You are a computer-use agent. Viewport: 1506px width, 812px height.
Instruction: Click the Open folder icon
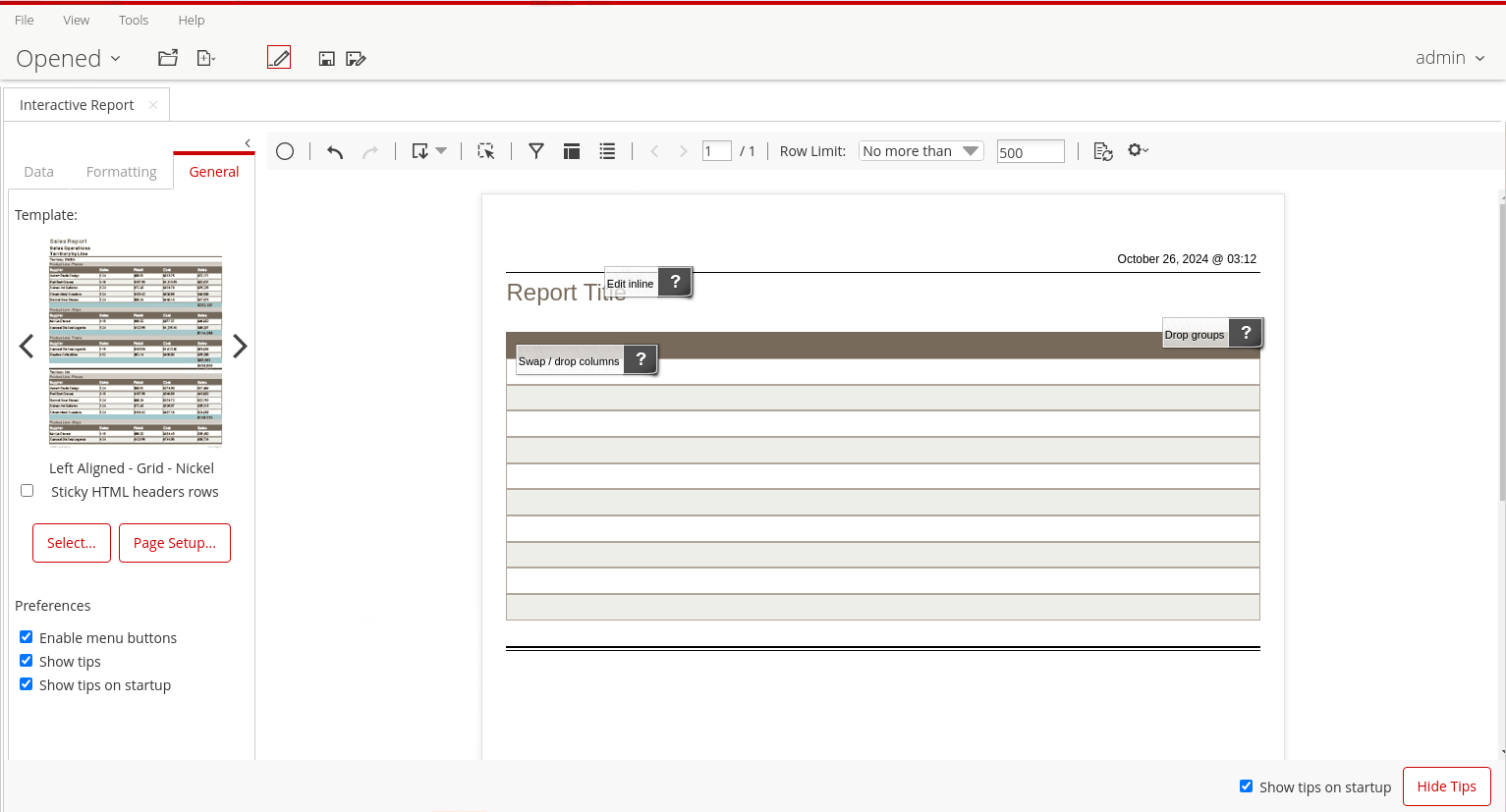point(168,58)
